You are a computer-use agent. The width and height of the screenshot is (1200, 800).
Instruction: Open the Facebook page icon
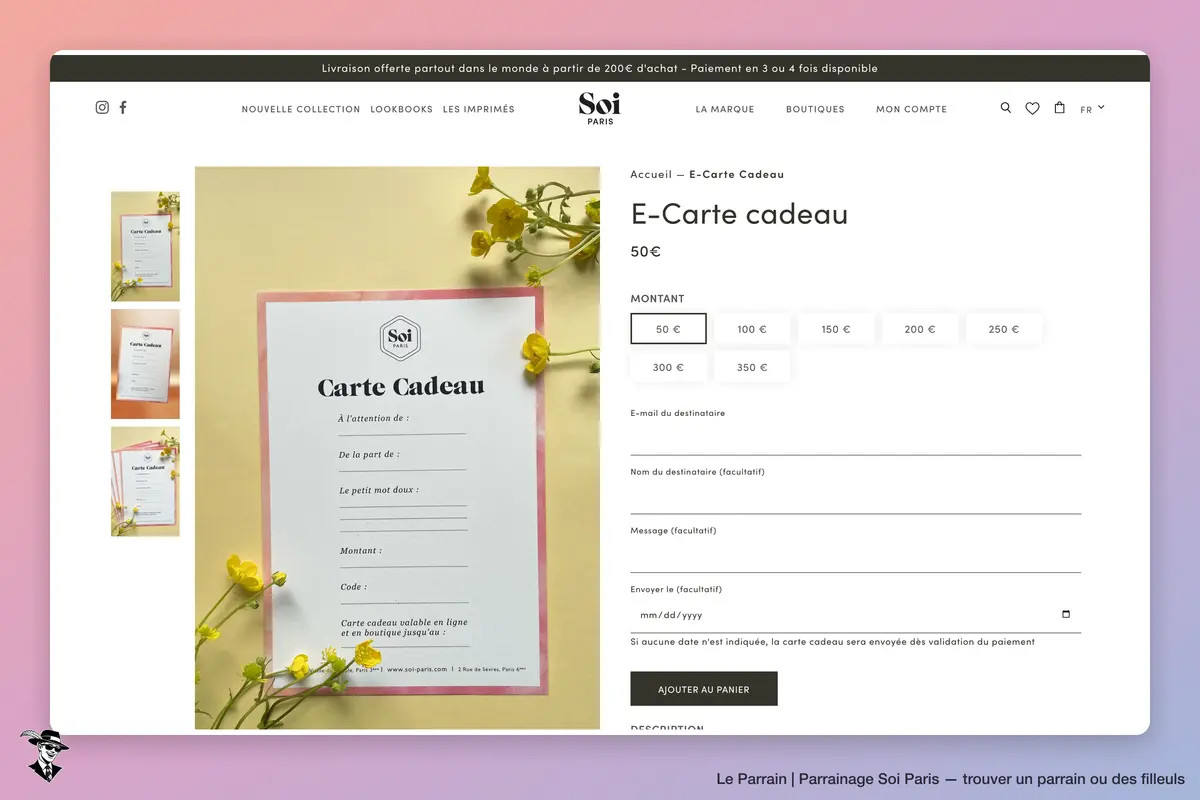point(123,108)
